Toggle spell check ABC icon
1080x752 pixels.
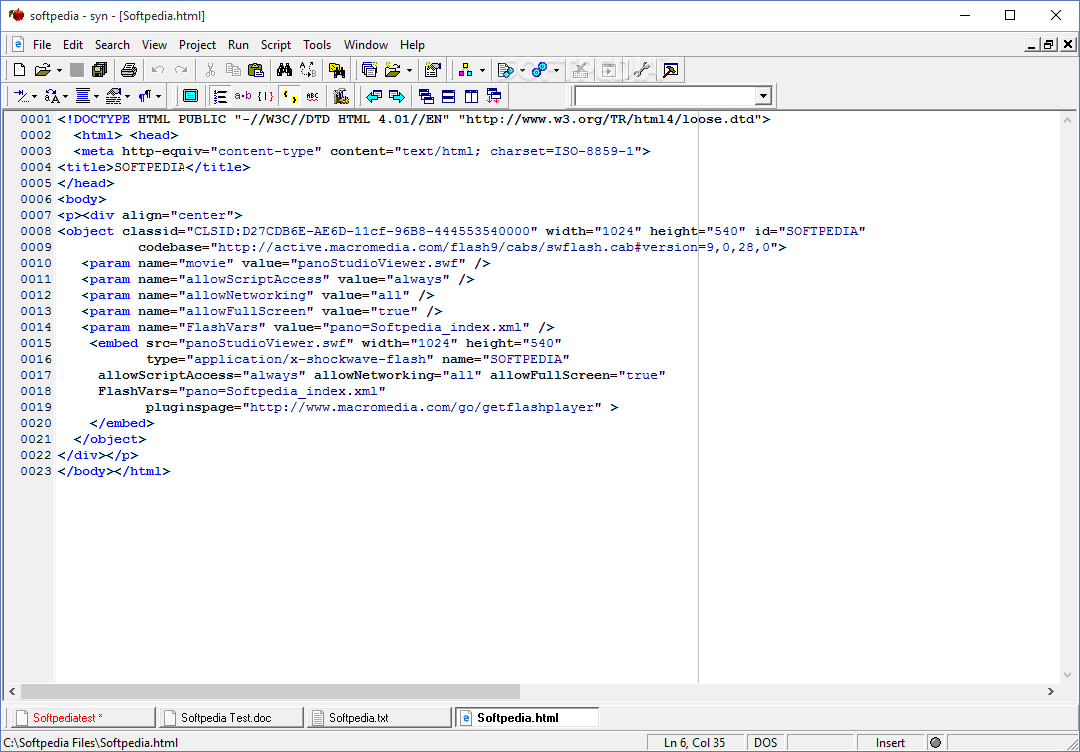click(312, 96)
